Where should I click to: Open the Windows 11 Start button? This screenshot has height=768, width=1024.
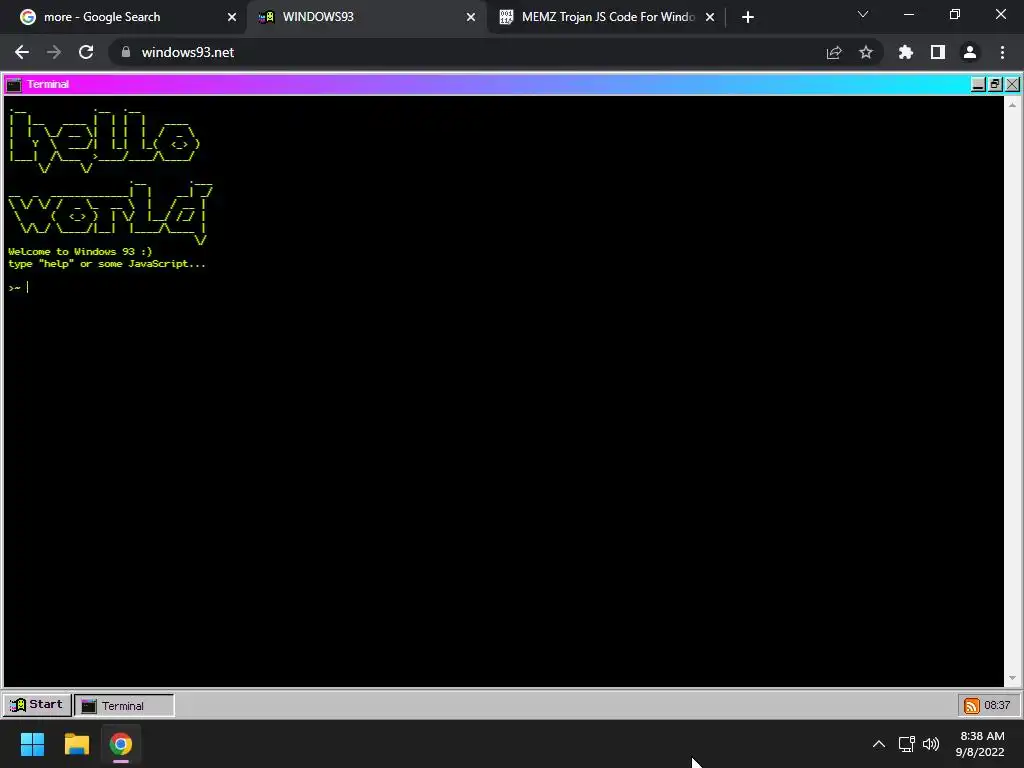point(33,744)
